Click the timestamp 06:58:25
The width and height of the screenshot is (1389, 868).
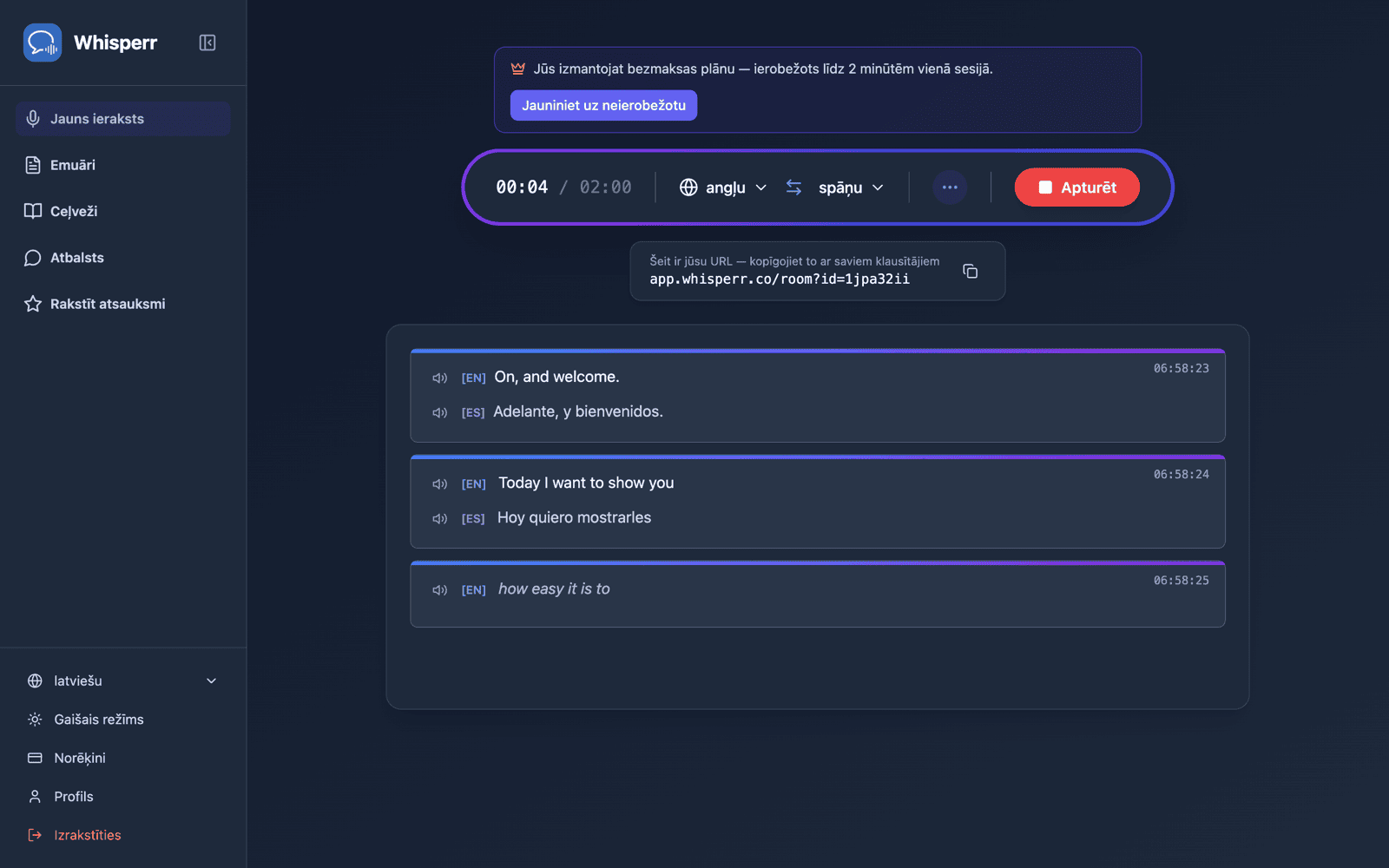[x=1181, y=580]
